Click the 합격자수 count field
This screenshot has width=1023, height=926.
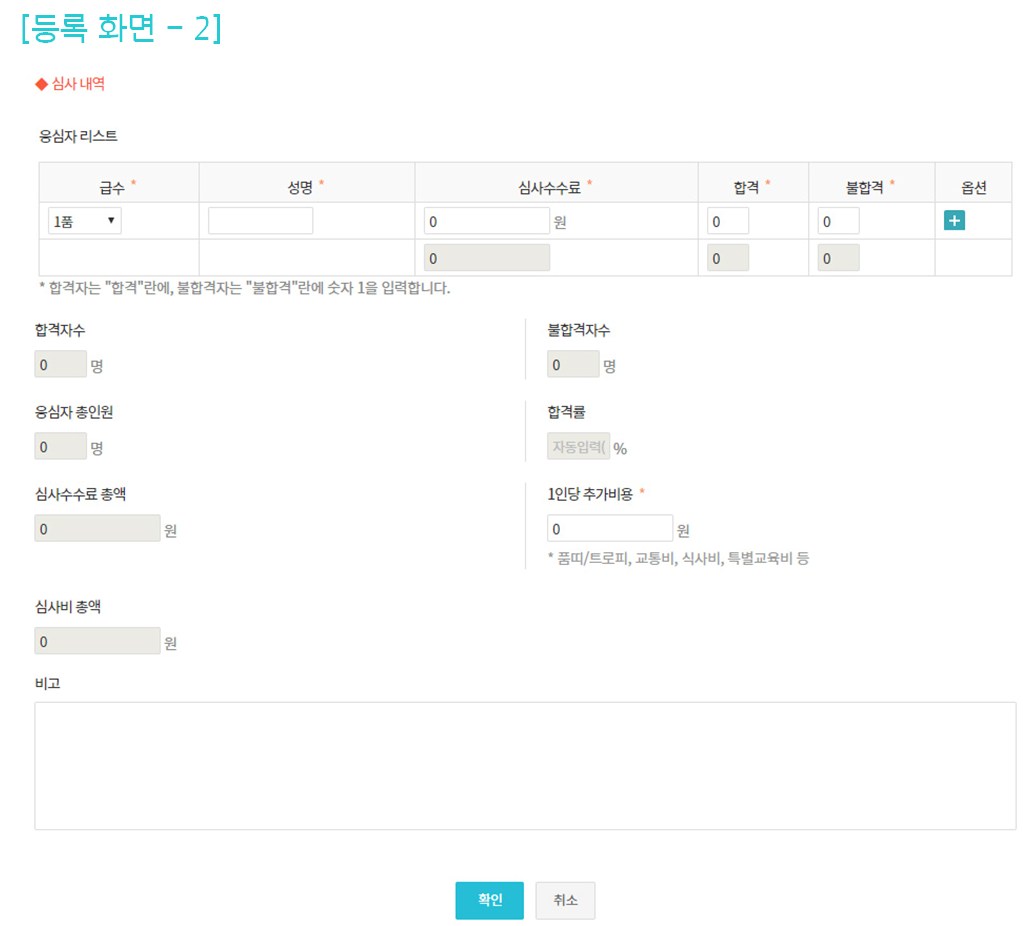[x=60, y=364]
